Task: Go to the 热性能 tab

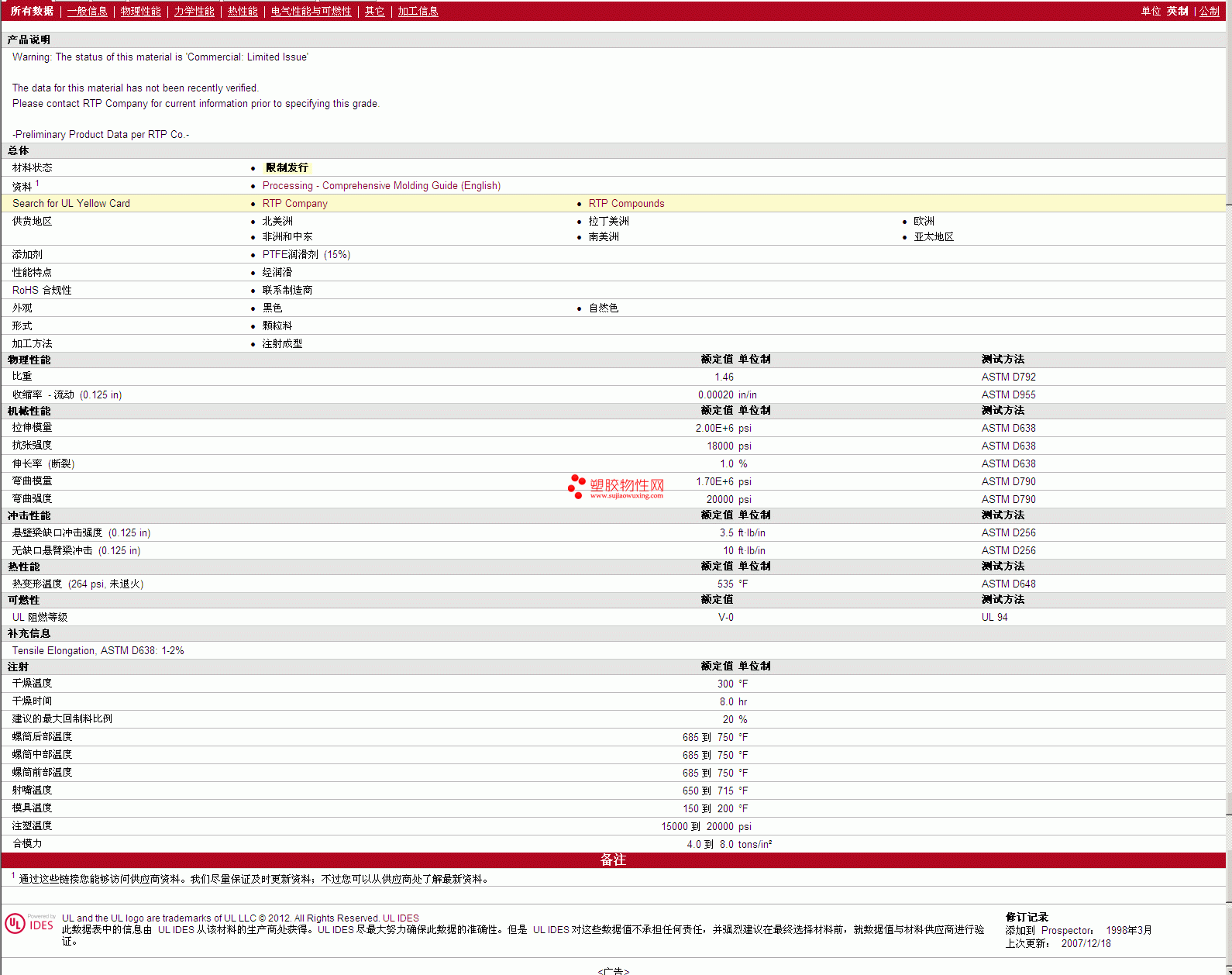Action: tap(243, 11)
